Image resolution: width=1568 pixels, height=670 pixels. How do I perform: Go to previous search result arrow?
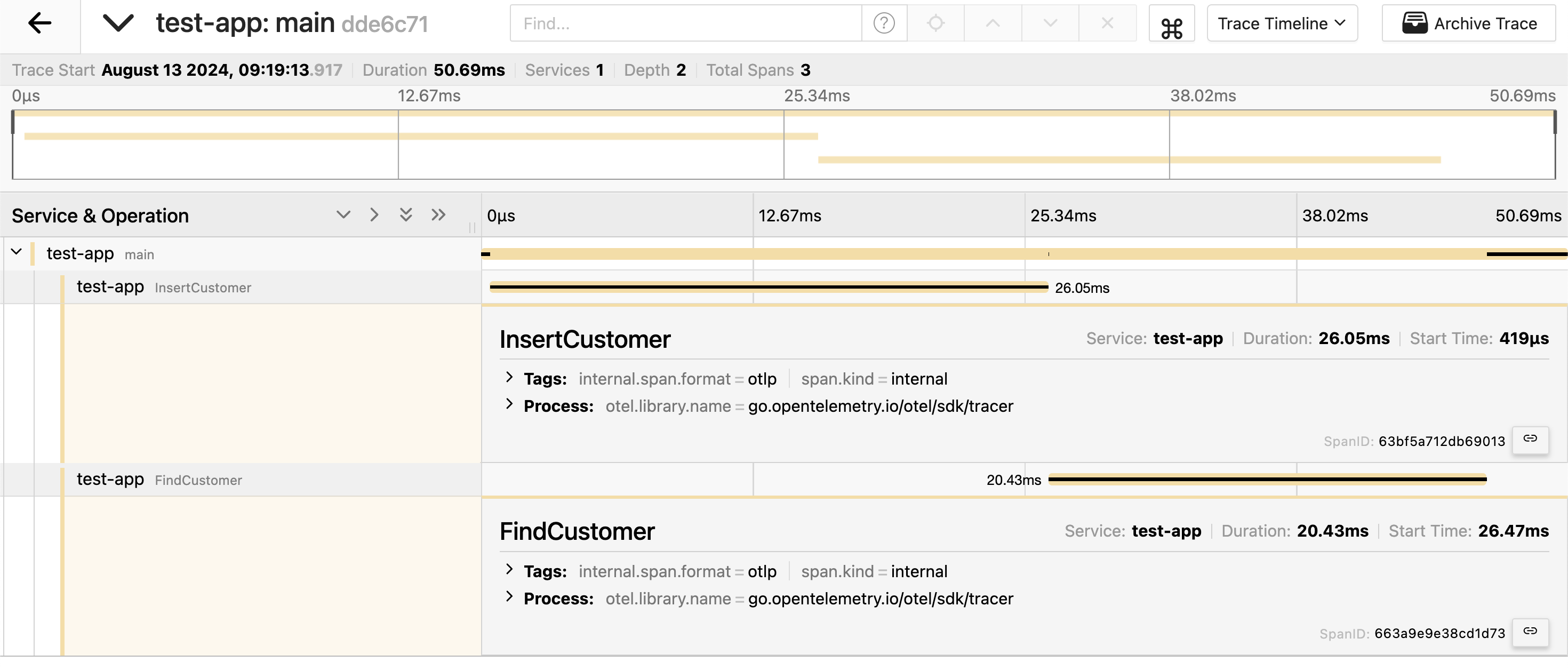point(993,24)
